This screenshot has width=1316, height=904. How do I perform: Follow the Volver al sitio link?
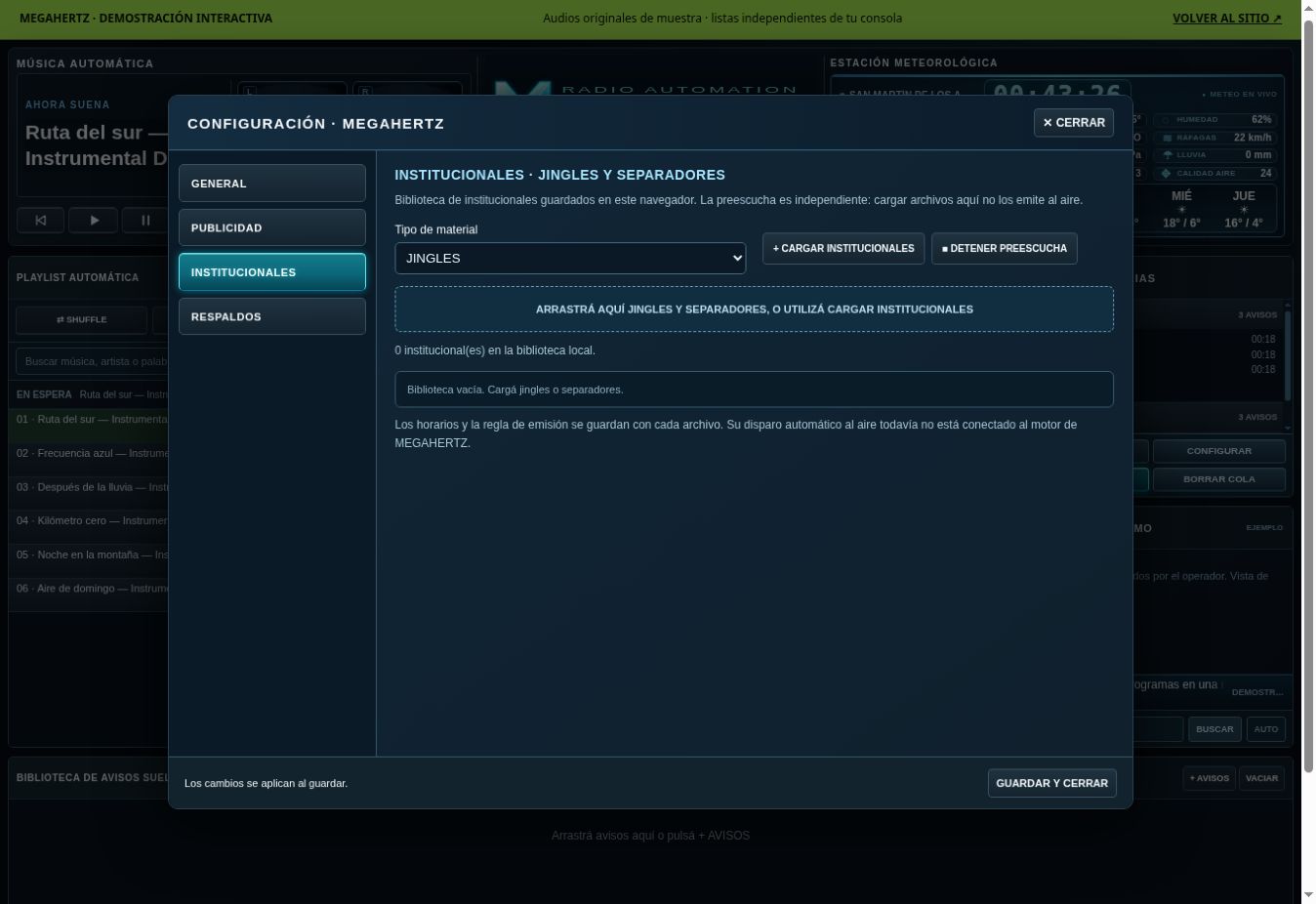[x=1227, y=18]
